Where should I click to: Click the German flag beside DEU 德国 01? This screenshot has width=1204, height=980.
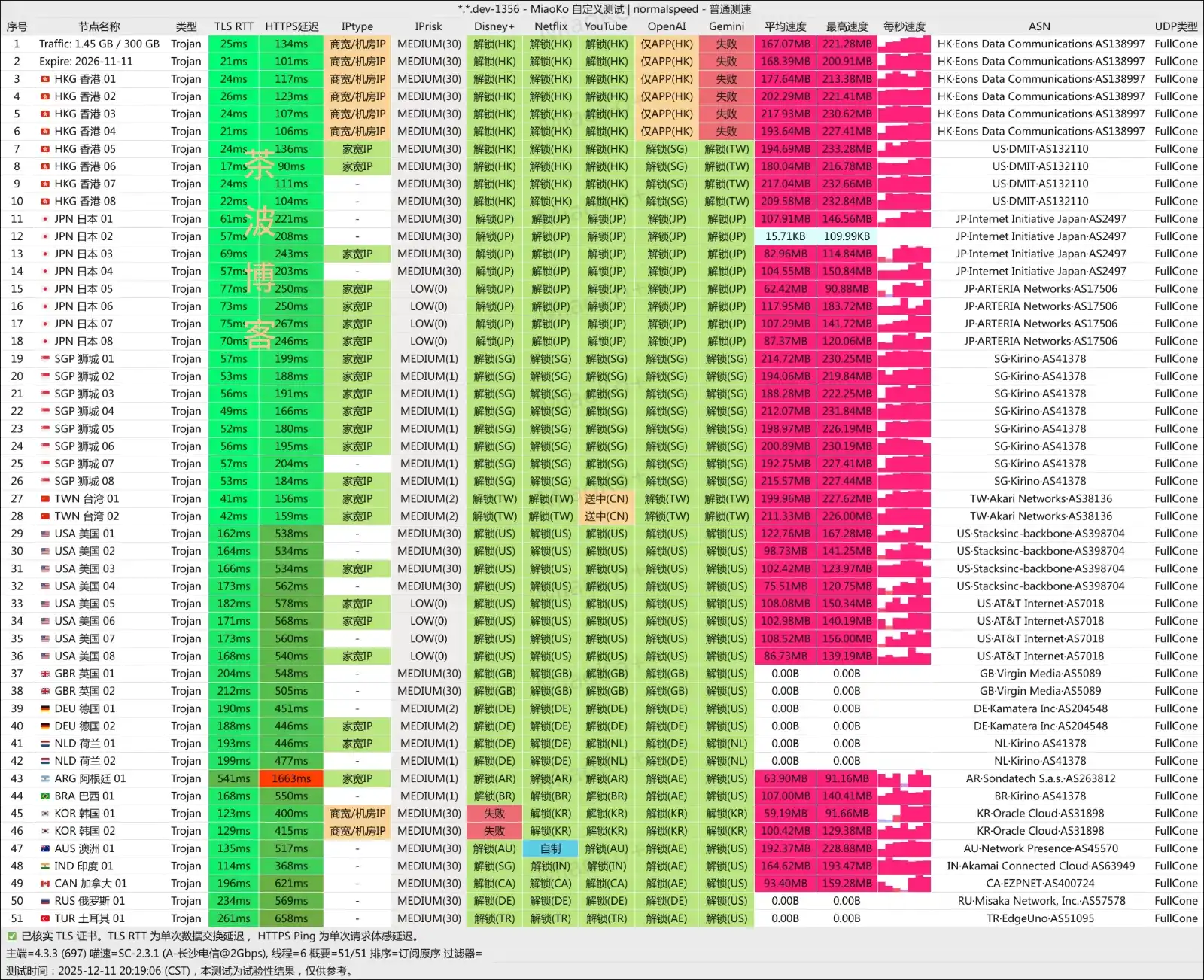(45, 709)
